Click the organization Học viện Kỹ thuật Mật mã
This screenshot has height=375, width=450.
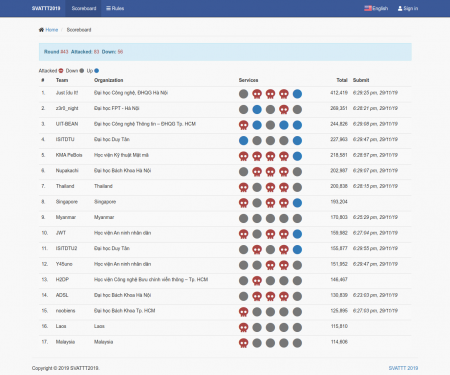point(121,155)
